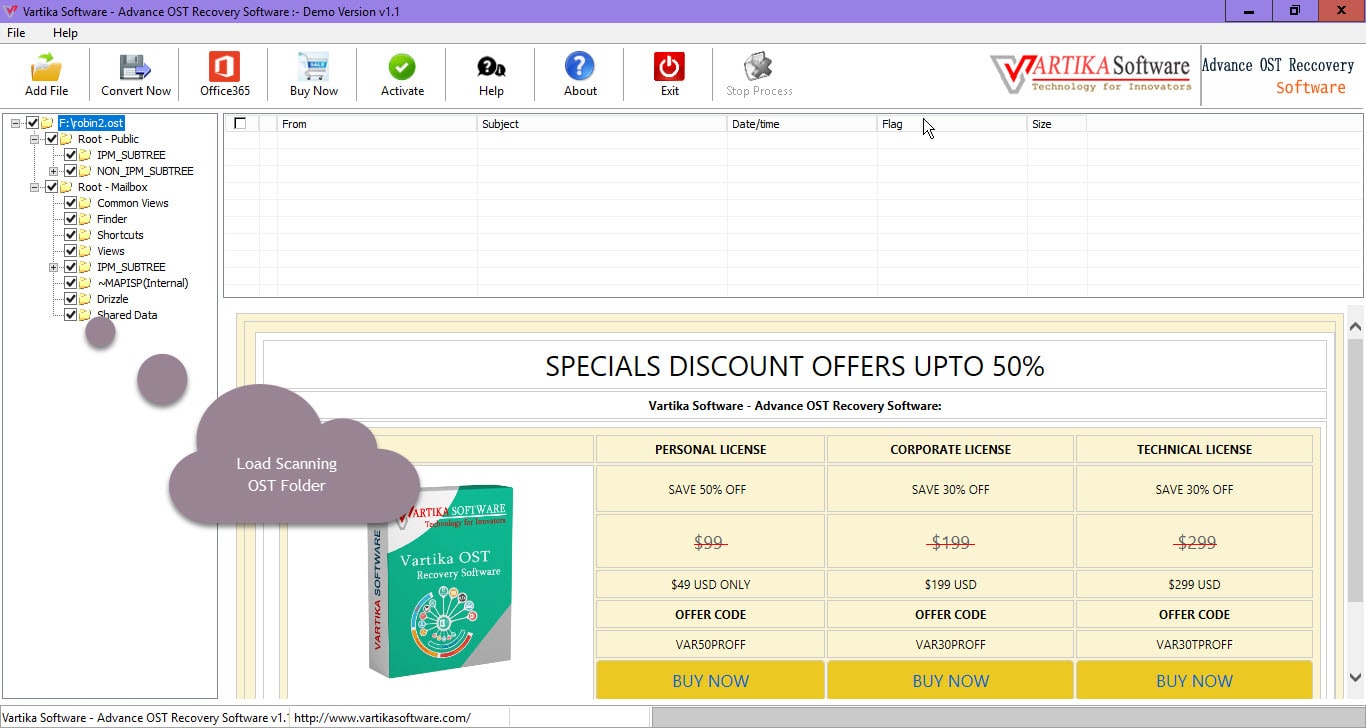1366x728 pixels.
Task: Click the Buy Now cart icon
Action: pos(313,68)
